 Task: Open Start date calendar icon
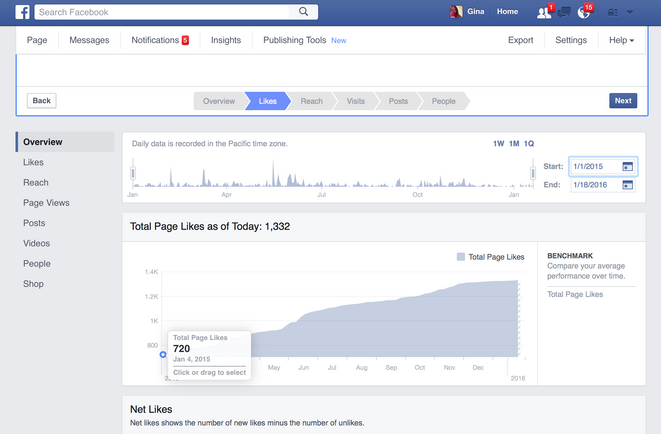point(628,166)
